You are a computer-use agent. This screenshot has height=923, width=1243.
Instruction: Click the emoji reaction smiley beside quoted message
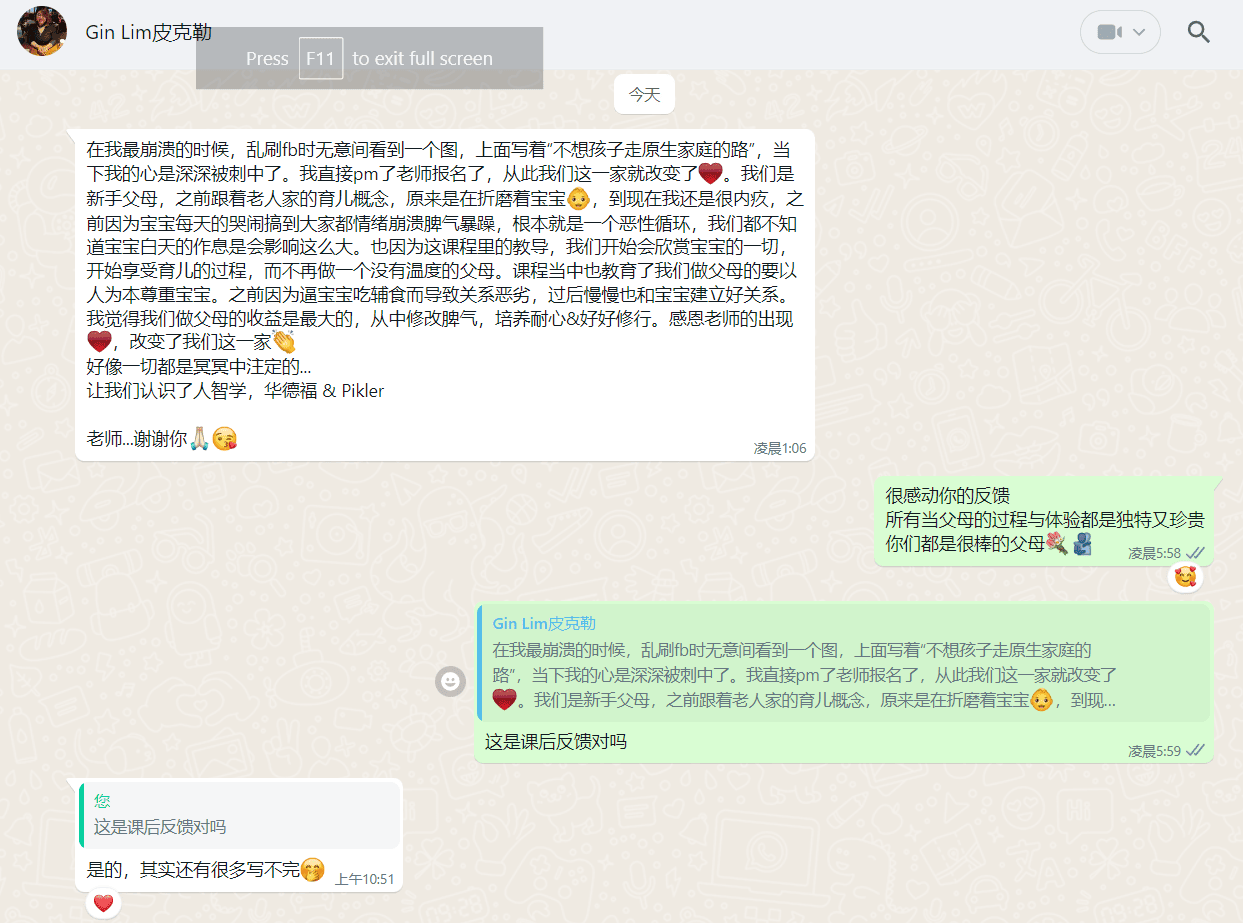pyautogui.click(x=450, y=682)
